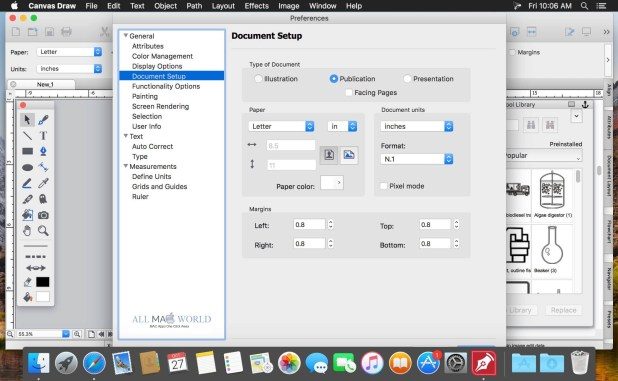The image size is (618, 381).
Task: Click the anchor icon in Symbol Library
Action: (x=585, y=105)
